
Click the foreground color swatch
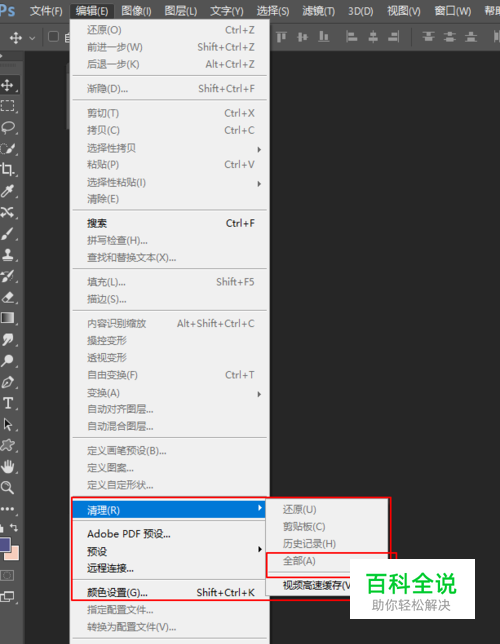(x=5, y=545)
